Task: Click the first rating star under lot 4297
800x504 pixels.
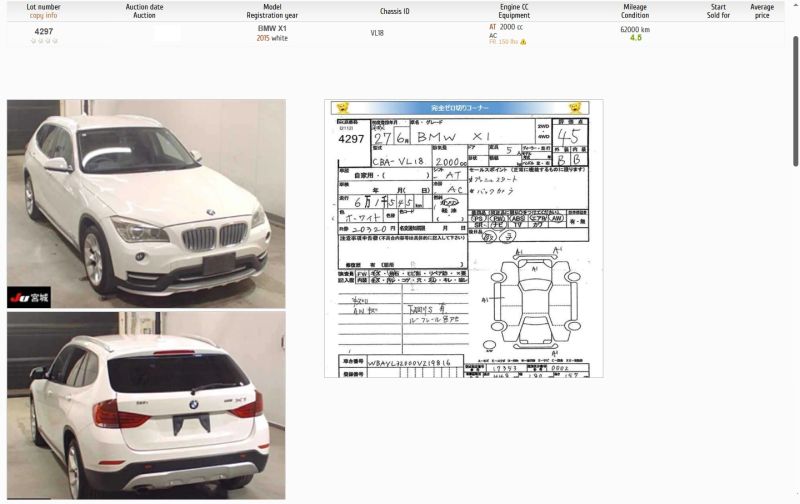Action: 34,41
